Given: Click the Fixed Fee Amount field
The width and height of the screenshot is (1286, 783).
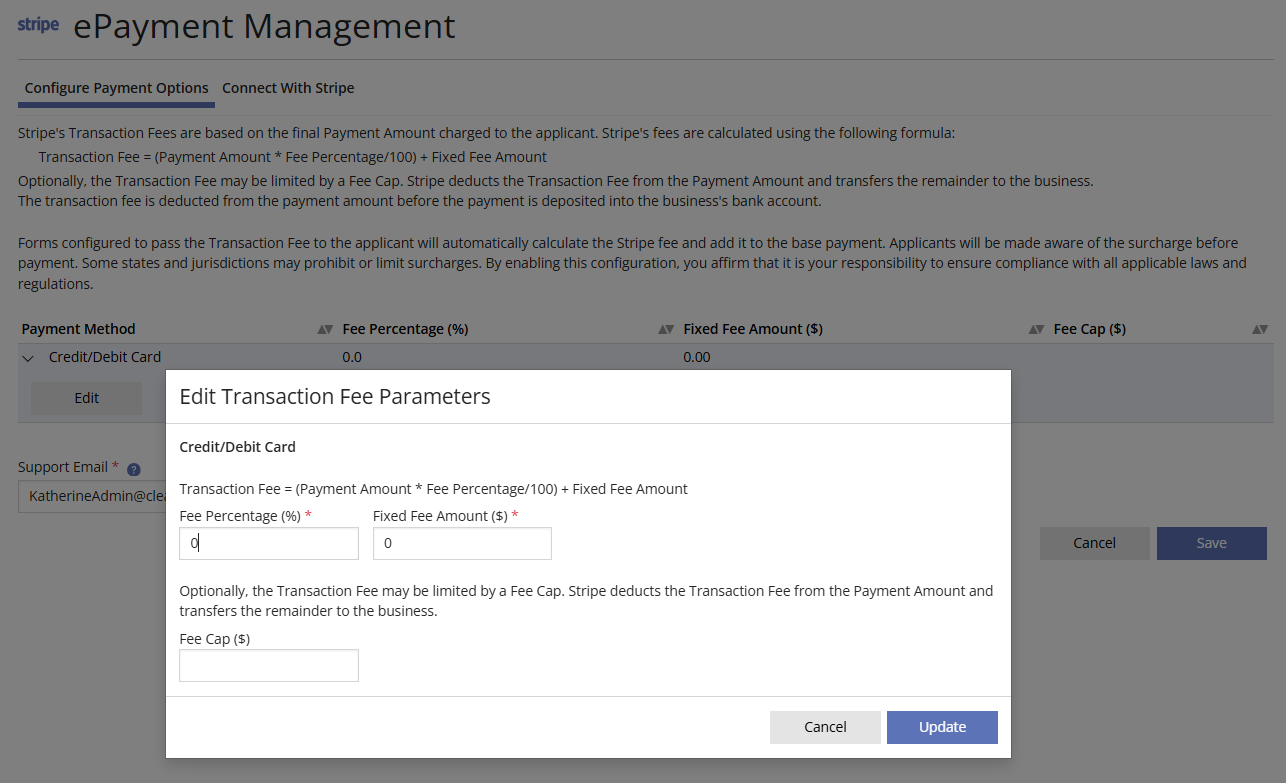Looking at the screenshot, I should tap(461, 543).
